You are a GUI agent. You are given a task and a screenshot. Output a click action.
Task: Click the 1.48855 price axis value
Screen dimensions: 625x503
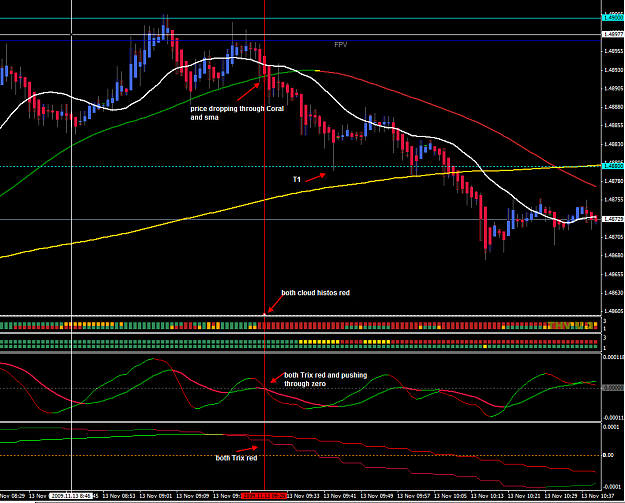pyautogui.click(x=613, y=125)
